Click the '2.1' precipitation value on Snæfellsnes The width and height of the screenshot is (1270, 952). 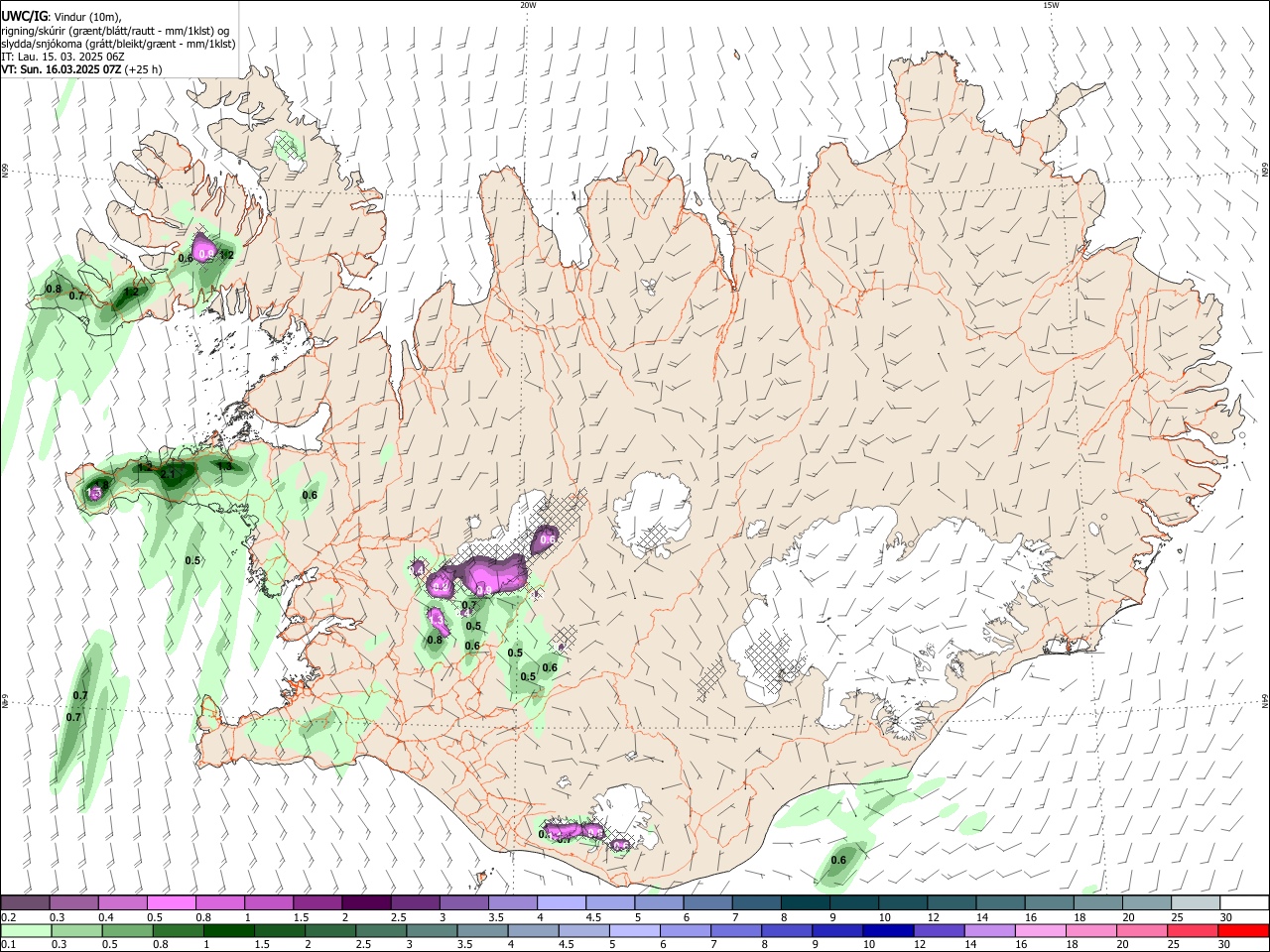[x=168, y=474]
